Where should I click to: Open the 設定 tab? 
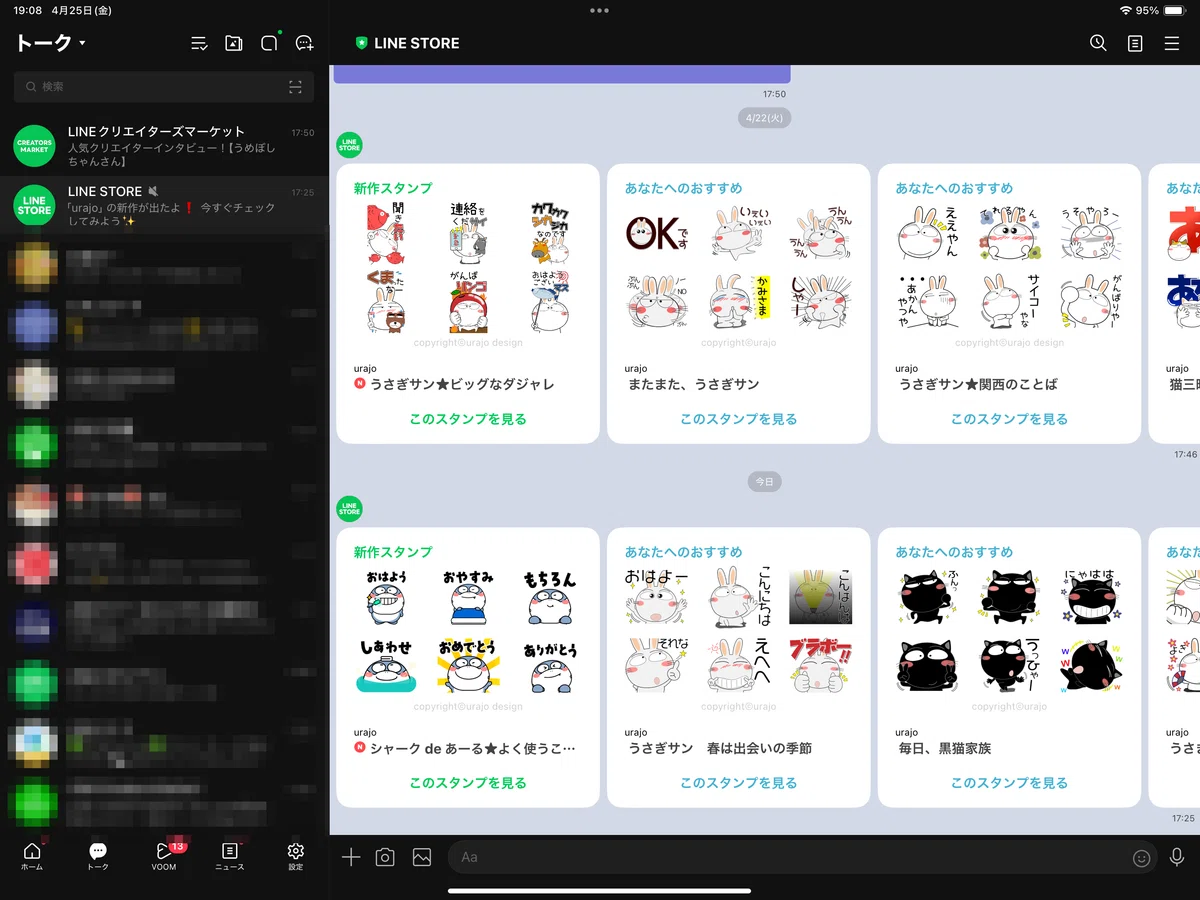[295, 856]
